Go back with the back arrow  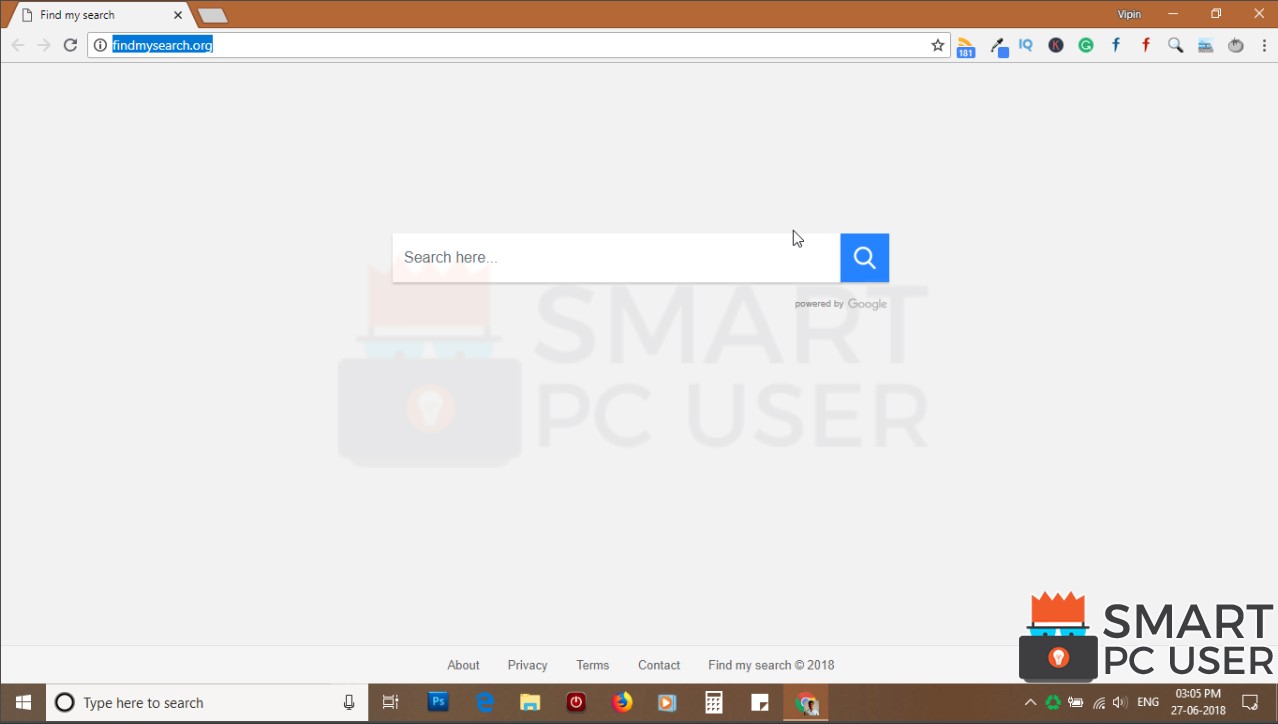click(x=17, y=45)
